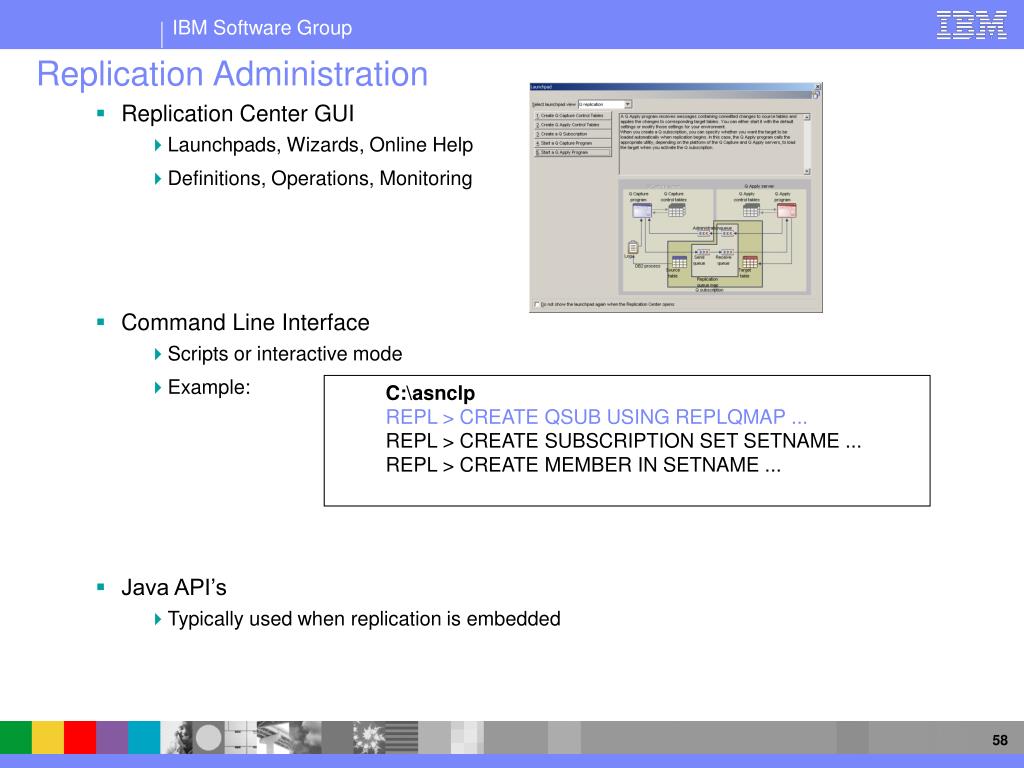Click the Q Capture control tables icon
This screenshot has width=1024, height=768.
(677, 210)
